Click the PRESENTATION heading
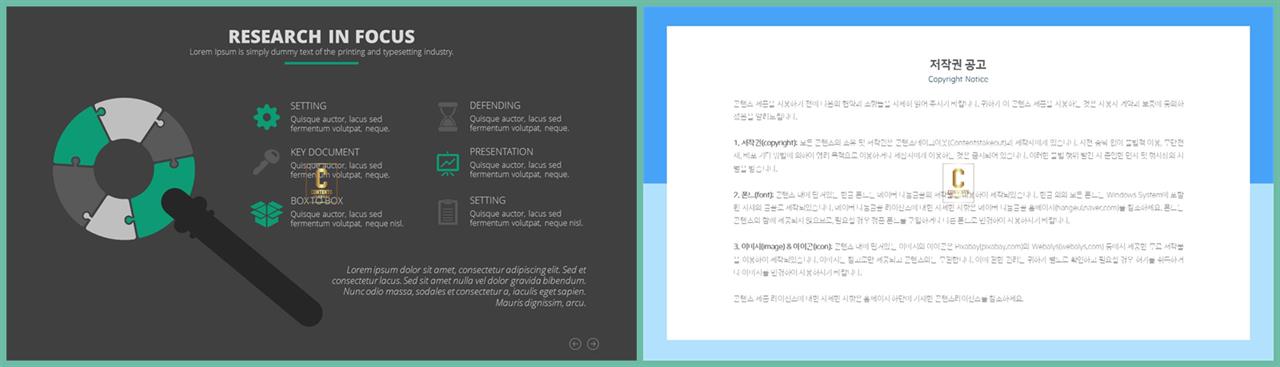The image size is (1280, 367). point(502,152)
